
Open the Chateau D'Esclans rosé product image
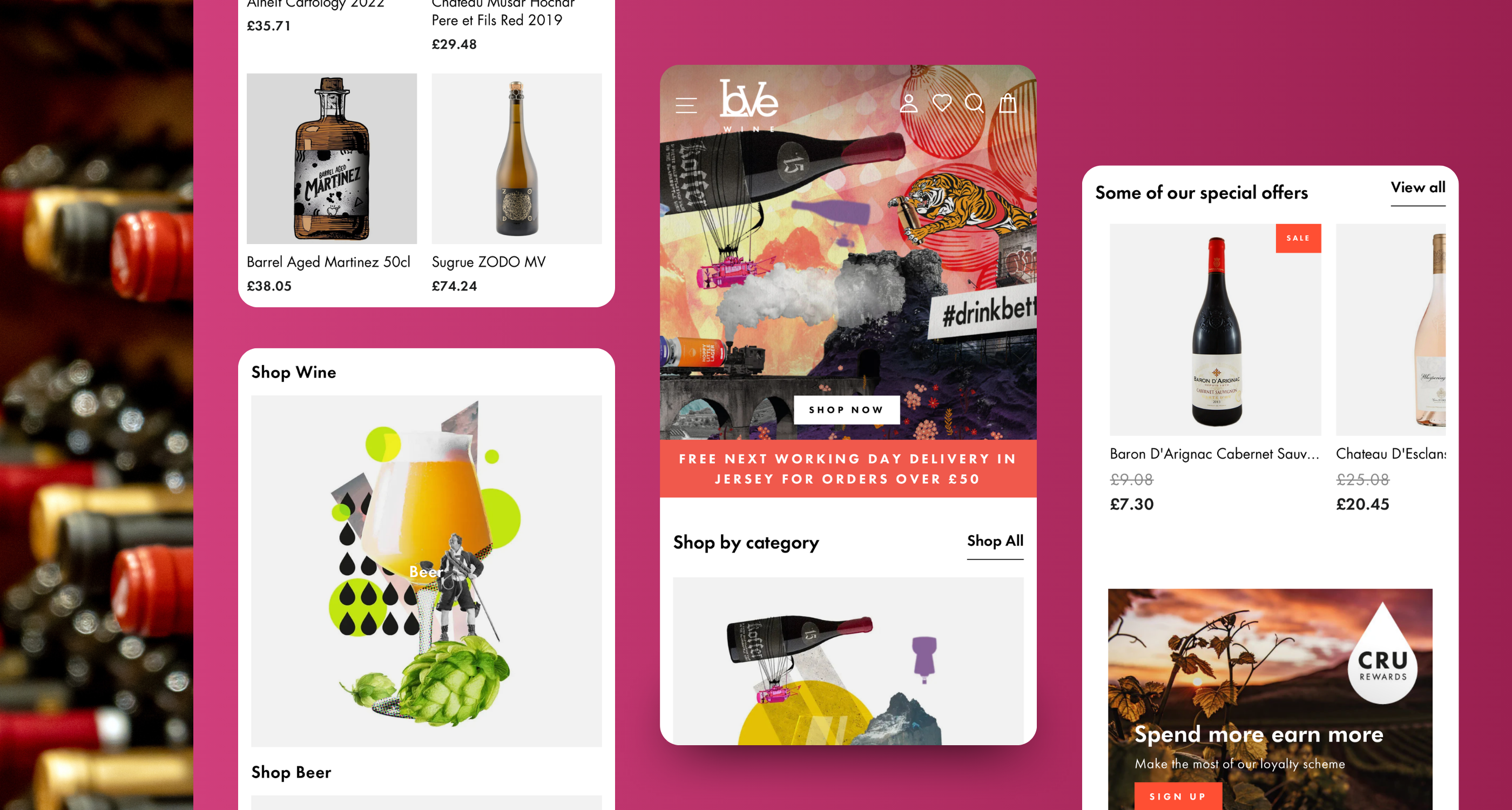pos(1390,329)
